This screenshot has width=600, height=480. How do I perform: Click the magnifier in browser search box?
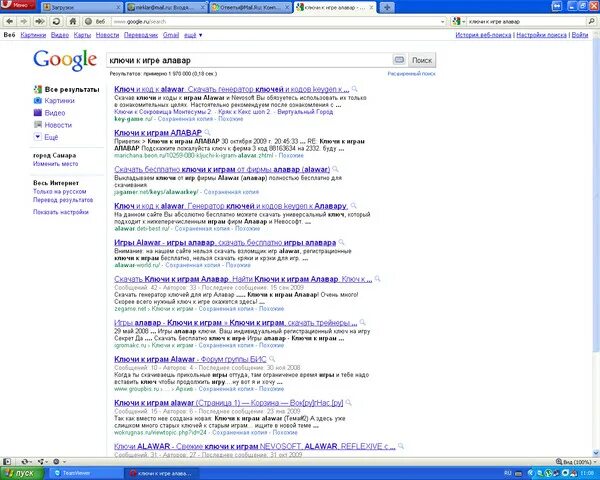pos(591,21)
